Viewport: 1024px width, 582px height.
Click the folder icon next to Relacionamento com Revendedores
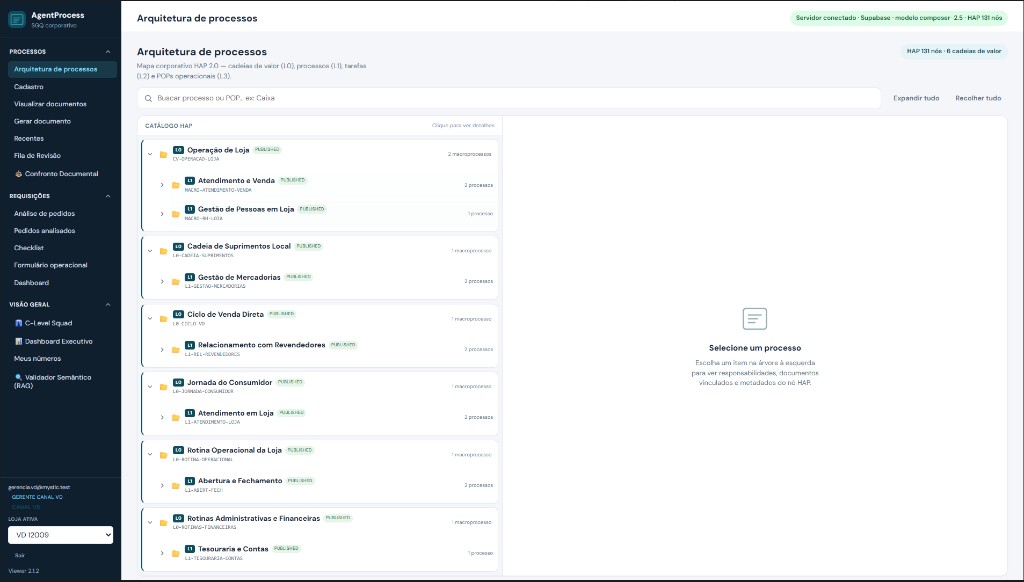[x=176, y=350]
